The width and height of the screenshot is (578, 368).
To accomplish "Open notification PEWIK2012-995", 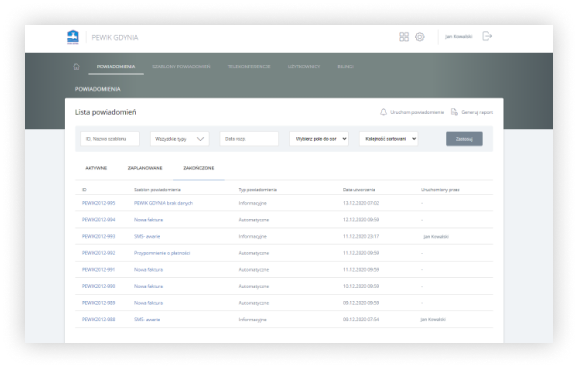I will 98,203.
